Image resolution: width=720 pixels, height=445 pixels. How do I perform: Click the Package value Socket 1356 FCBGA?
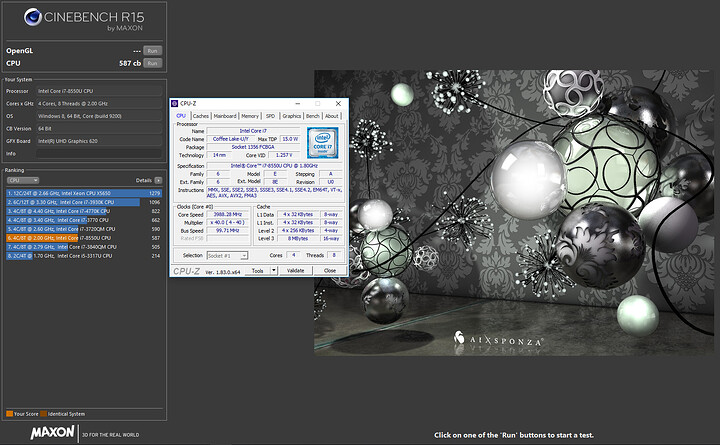[253, 147]
